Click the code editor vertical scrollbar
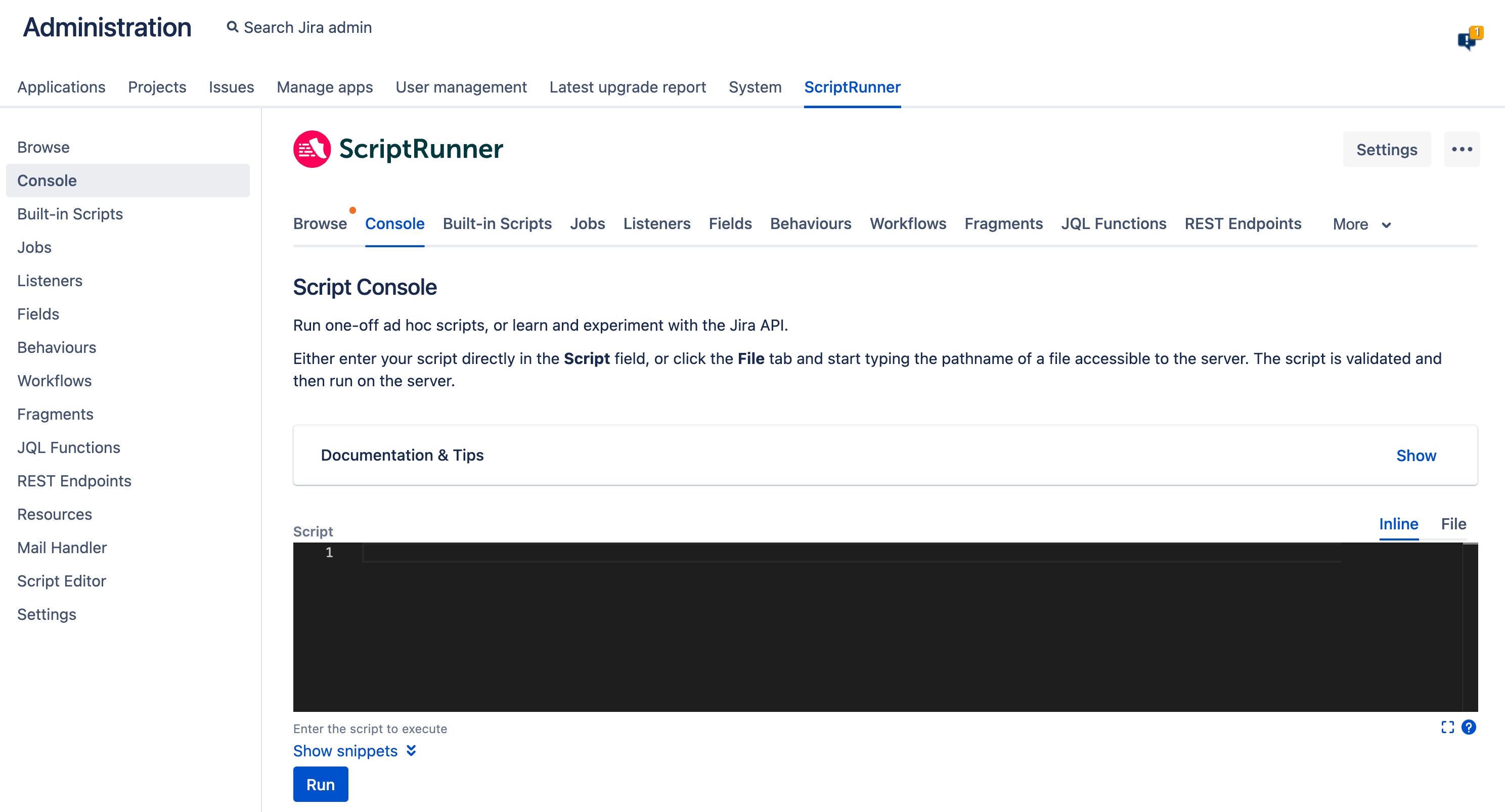Image resolution: width=1505 pixels, height=812 pixels. coord(1470,627)
